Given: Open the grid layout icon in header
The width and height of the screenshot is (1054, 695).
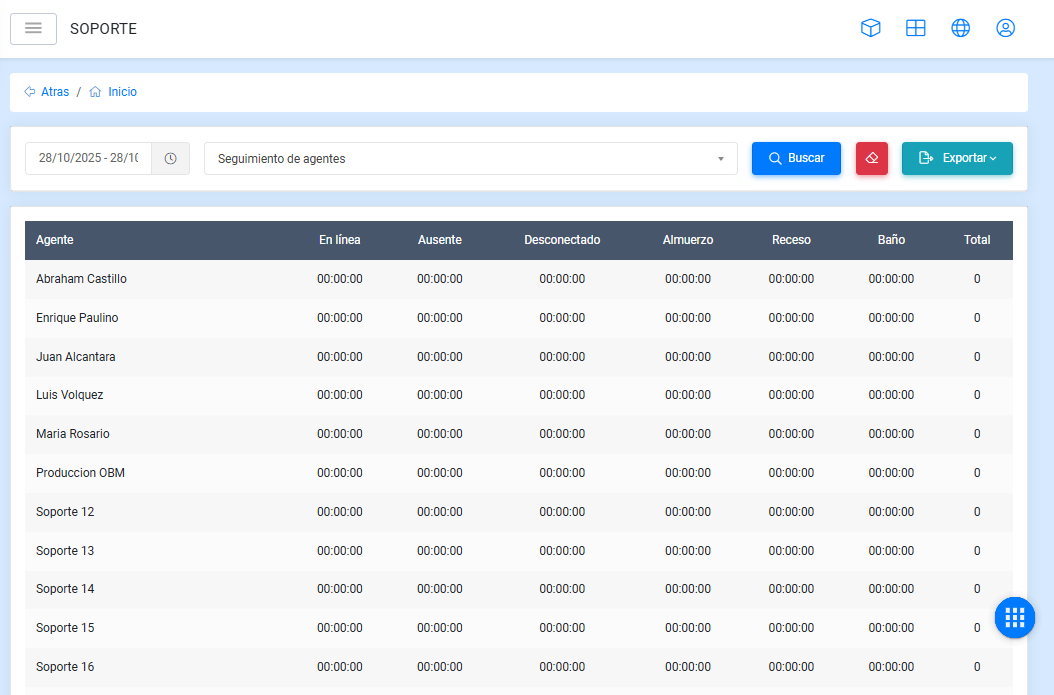Looking at the screenshot, I should click(915, 28).
